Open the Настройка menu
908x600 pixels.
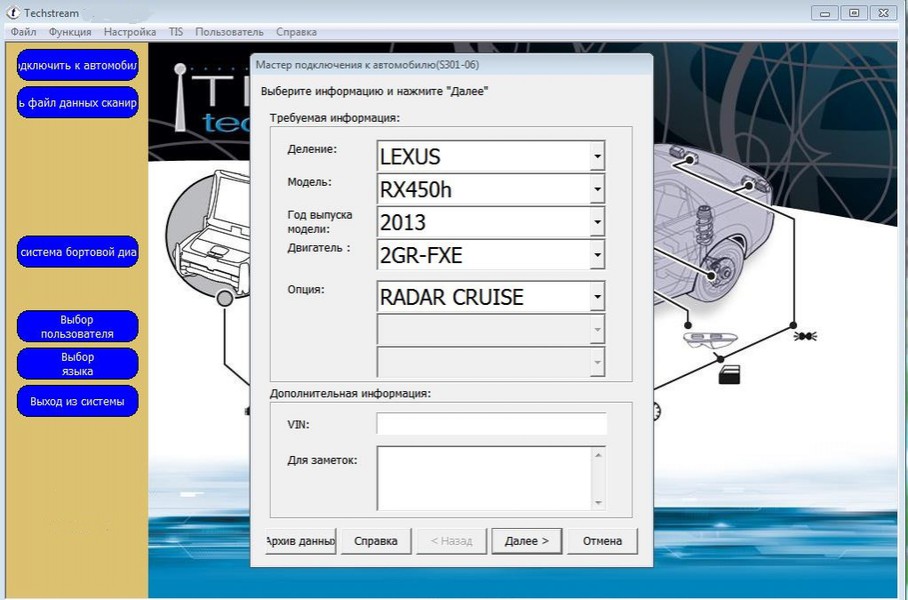click(x=130, y=32)
